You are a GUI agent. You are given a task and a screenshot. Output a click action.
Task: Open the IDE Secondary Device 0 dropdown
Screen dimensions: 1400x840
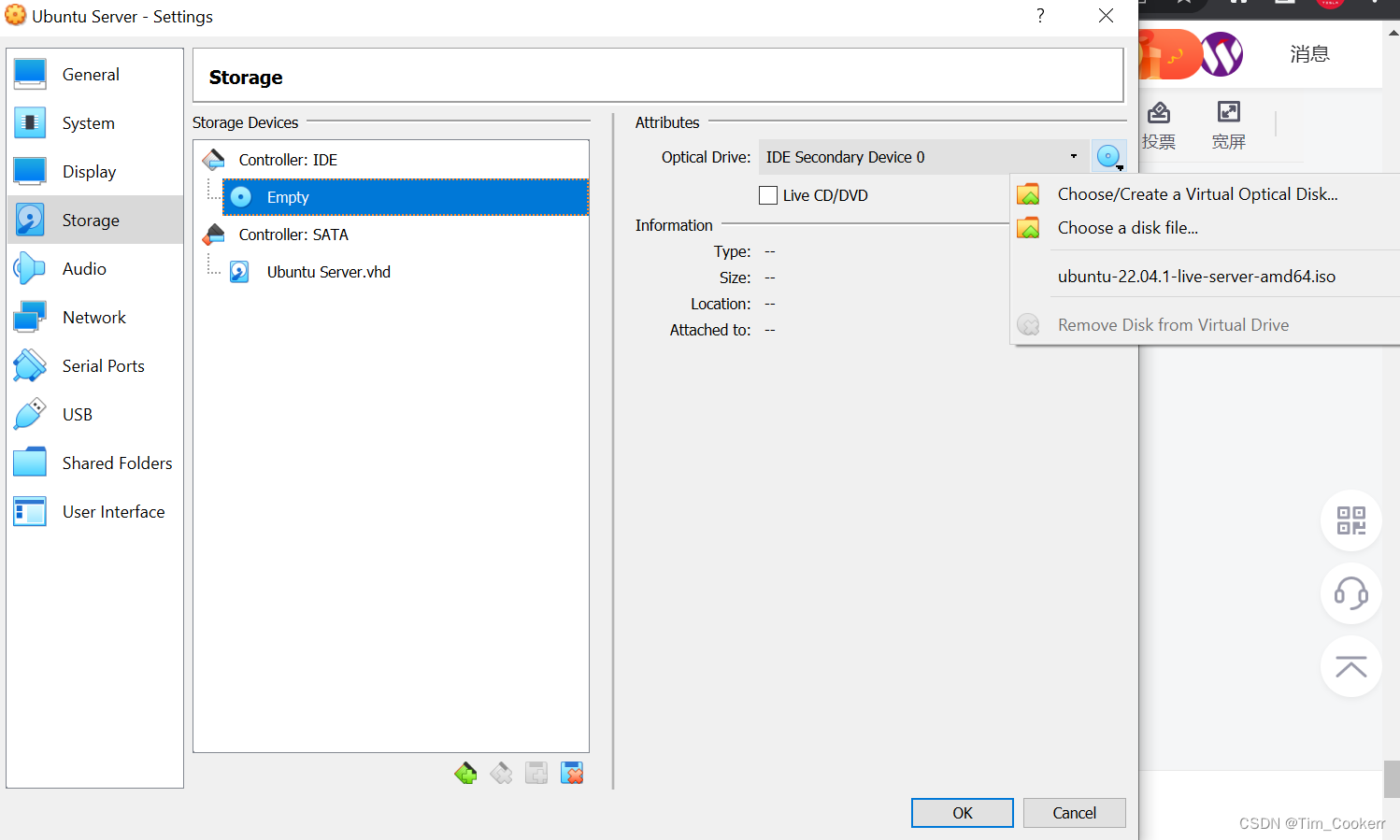click(923, 157)
